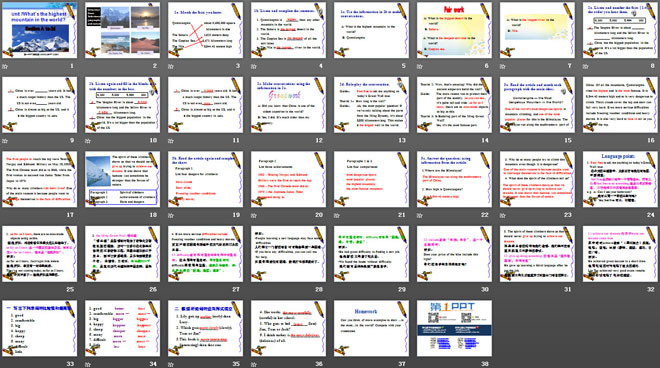Select slide 23 thumbnail
Image resolution: width=660 pixels, height=368 pixels.
point(537,179)
